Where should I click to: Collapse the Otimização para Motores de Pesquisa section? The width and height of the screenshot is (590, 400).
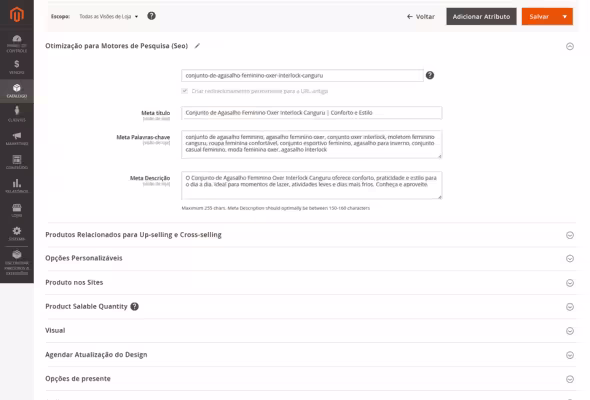(570, 46)
